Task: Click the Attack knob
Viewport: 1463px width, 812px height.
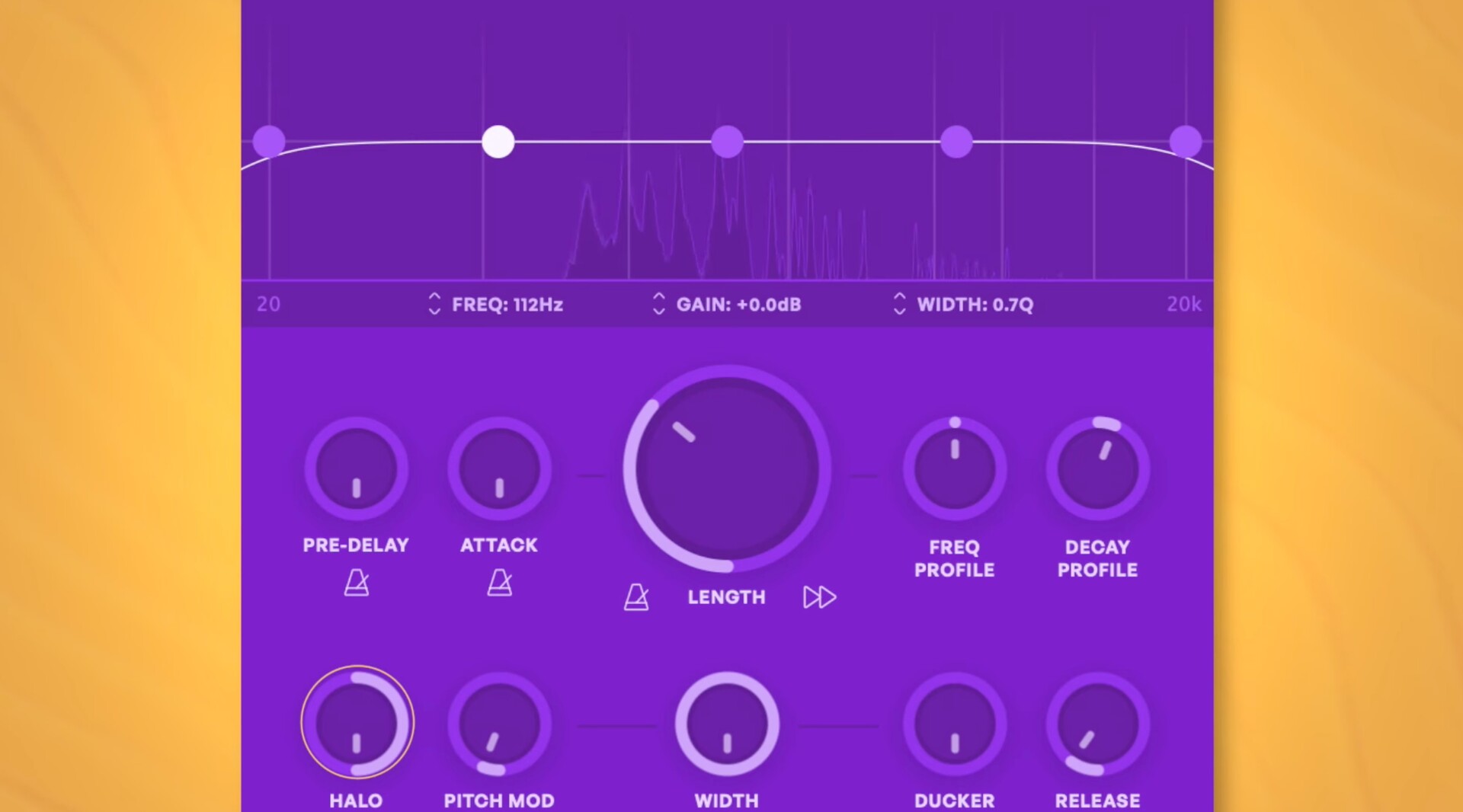Action: pyautogui.click(x=499, y=469)
